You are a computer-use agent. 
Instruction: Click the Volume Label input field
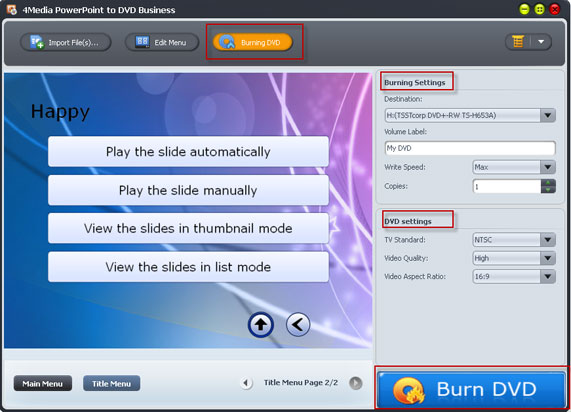pyautogui.click(x=470, y=148)
